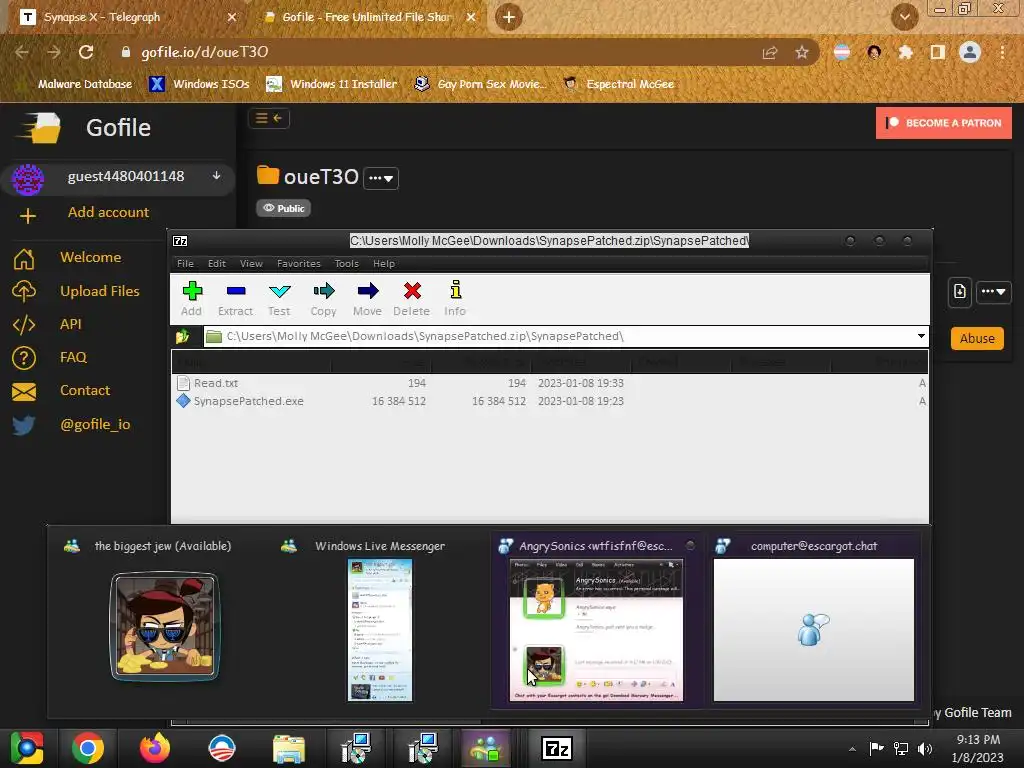Toggle the Chrome side panel
Image resolution: width=1024 pixels, height=768 pixels.
938,52
